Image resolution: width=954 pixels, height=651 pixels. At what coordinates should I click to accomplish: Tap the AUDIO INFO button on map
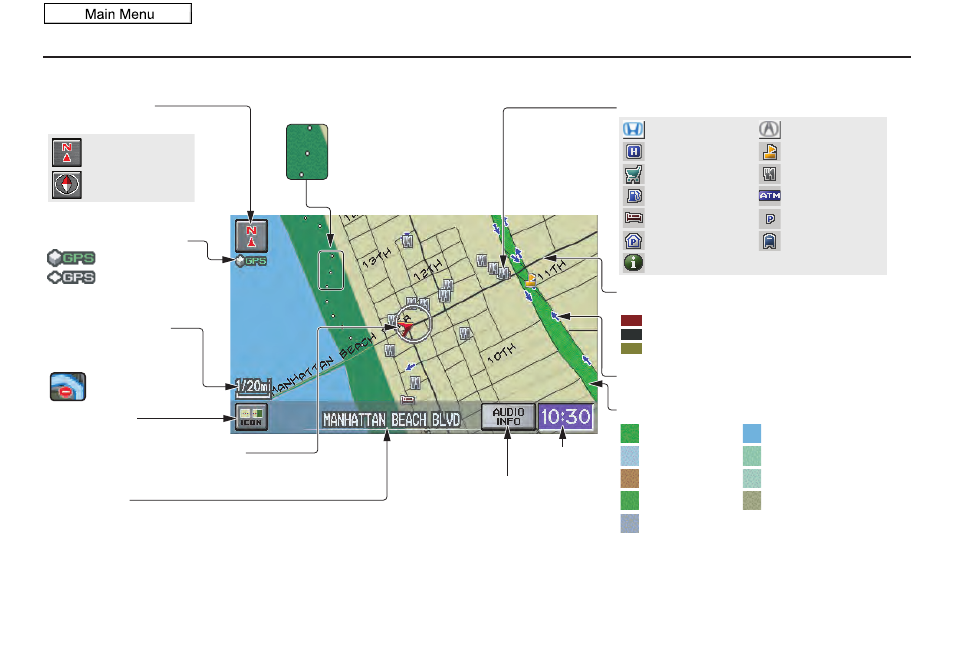pyautogui.click(x=508, y=417)
